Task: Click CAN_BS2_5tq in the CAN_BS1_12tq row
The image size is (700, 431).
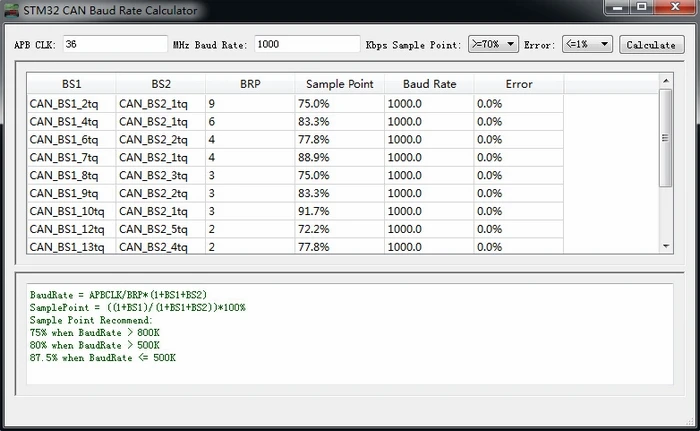Action: click(x=161, y=229)
